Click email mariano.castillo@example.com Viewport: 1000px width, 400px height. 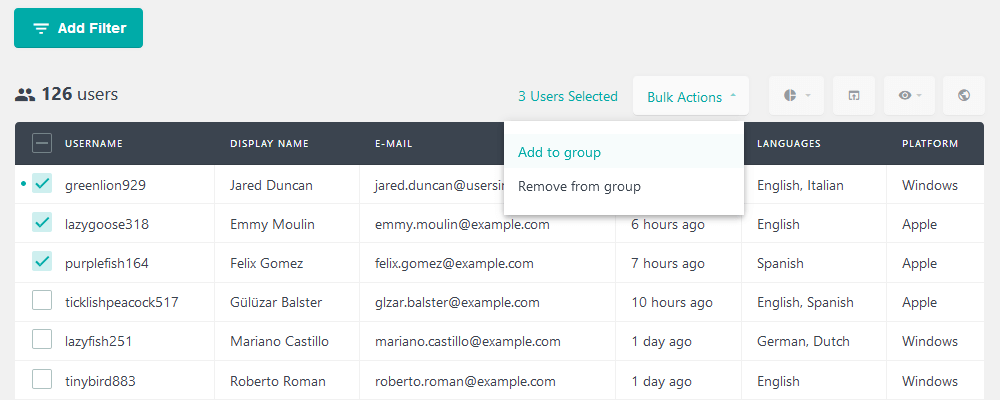(468, 342)
